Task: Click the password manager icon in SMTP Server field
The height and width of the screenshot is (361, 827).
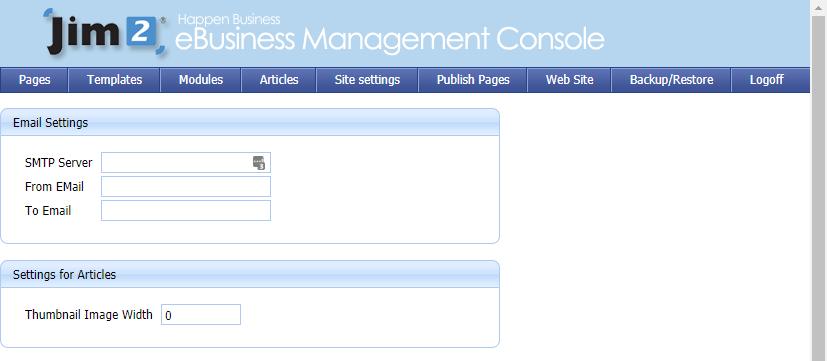Action: click(x=259, y=163)
